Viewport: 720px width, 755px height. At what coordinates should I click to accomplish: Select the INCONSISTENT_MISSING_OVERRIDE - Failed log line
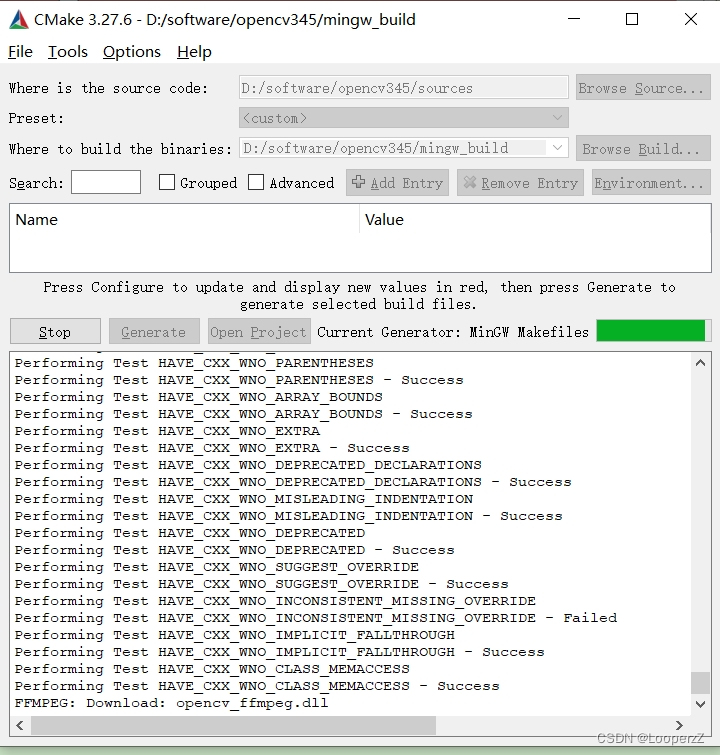(x=315, y=618)
